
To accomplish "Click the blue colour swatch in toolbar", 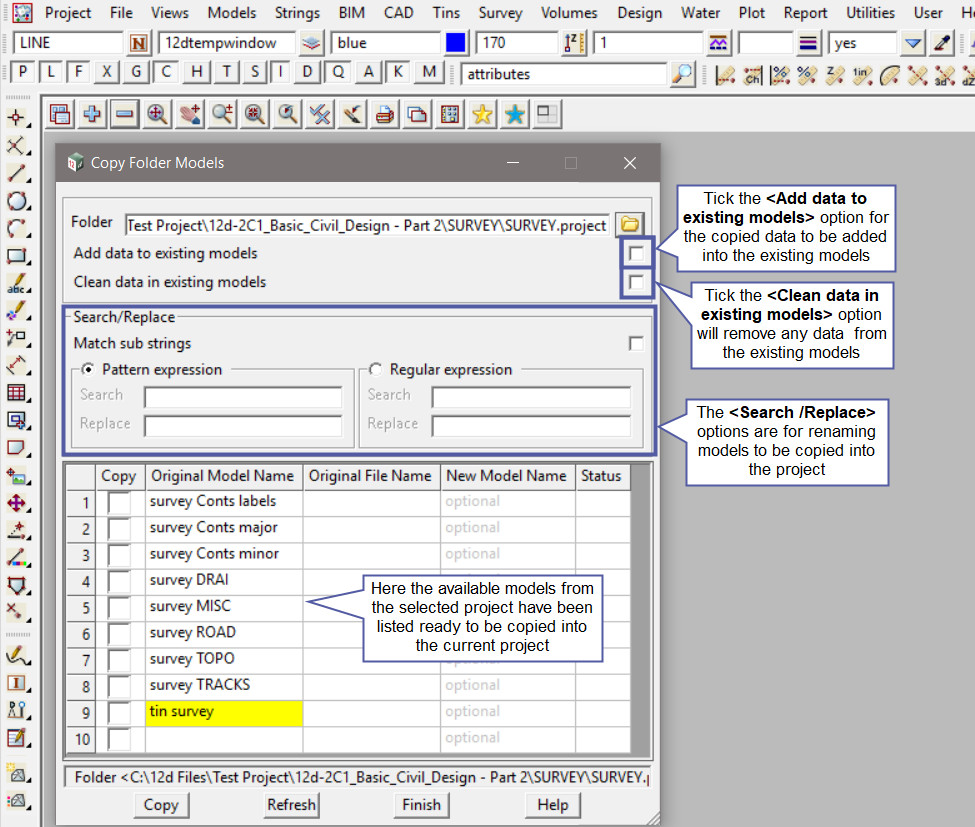I will [x=456, y=44].
